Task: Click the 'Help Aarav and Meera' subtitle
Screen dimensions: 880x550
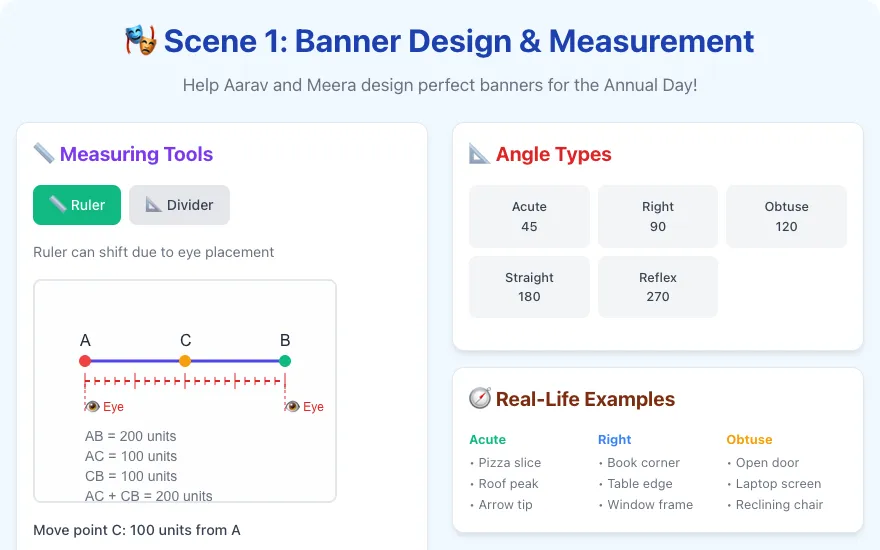Action: point(440,85)
